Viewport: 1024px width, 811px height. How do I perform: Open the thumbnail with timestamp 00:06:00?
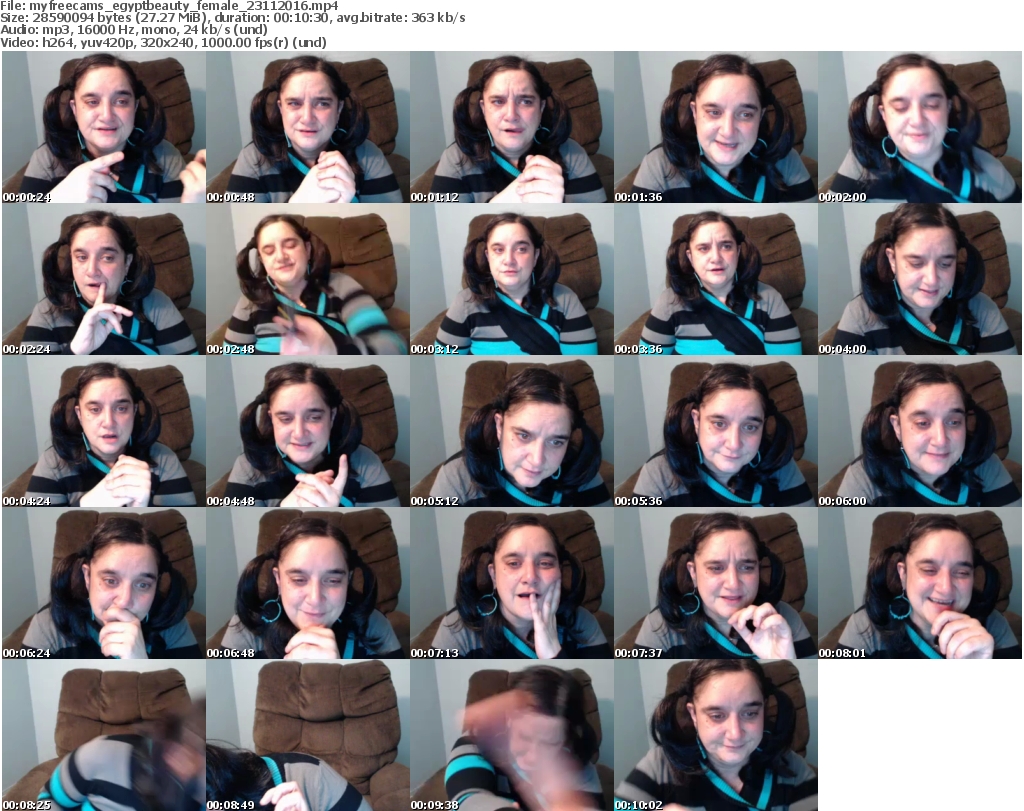click(x=920, y=431)
